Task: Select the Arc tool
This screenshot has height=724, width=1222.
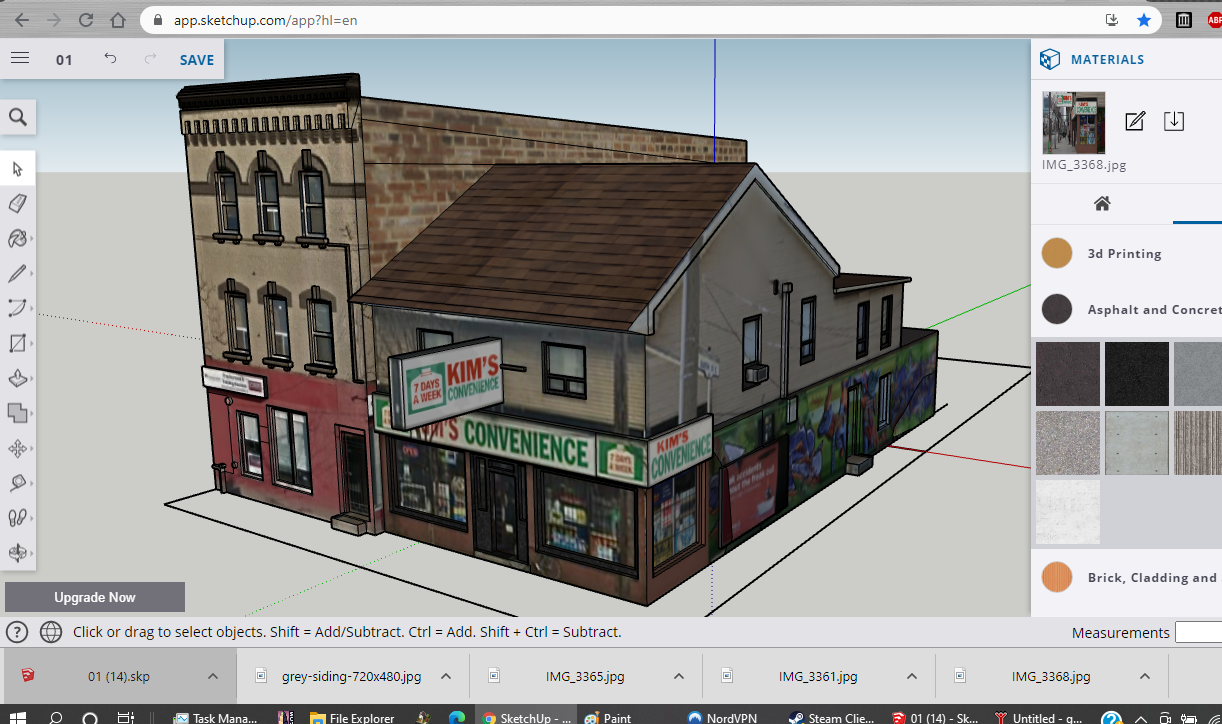Action: [18, 309]
